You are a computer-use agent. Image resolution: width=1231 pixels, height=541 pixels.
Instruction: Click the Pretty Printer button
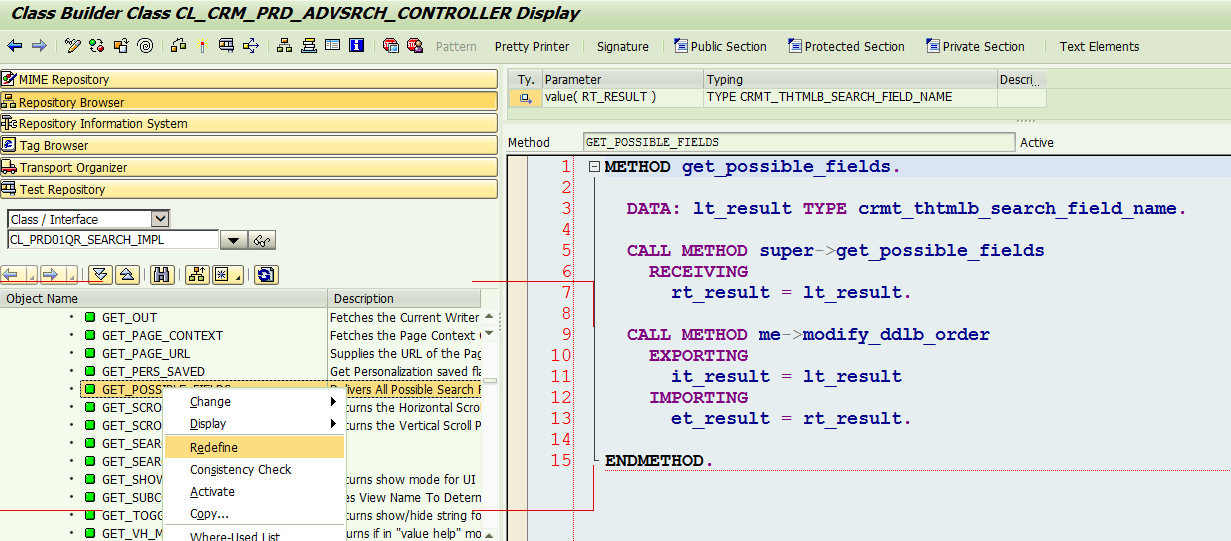click(532, 46)
